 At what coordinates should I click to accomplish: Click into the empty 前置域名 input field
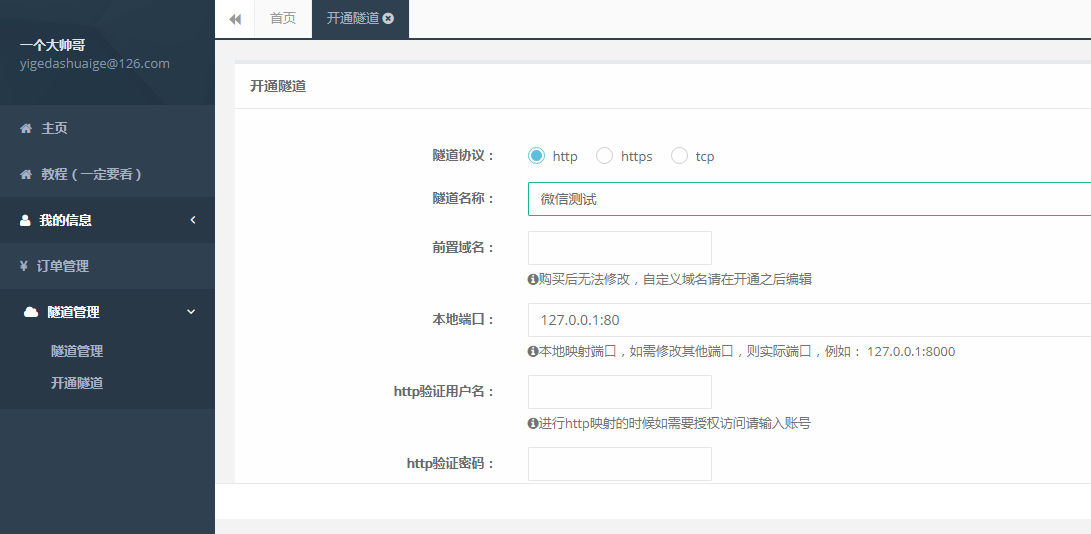click(620, 248)
